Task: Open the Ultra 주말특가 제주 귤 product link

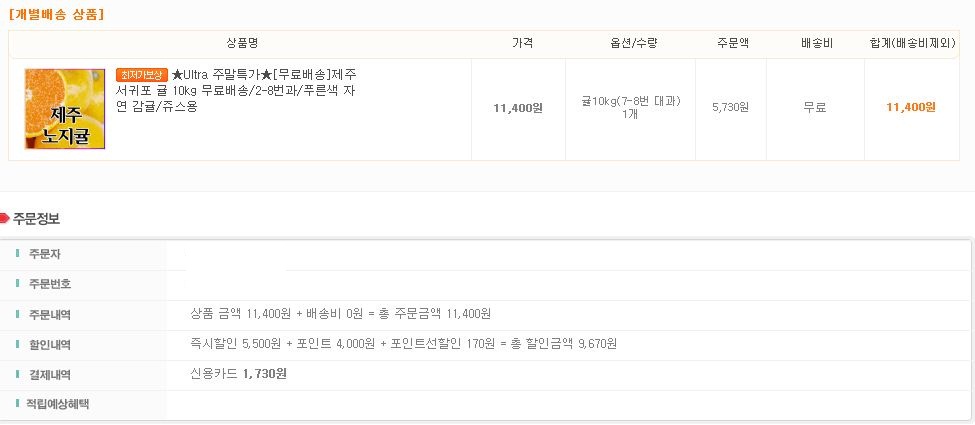Action: [237, 91]
